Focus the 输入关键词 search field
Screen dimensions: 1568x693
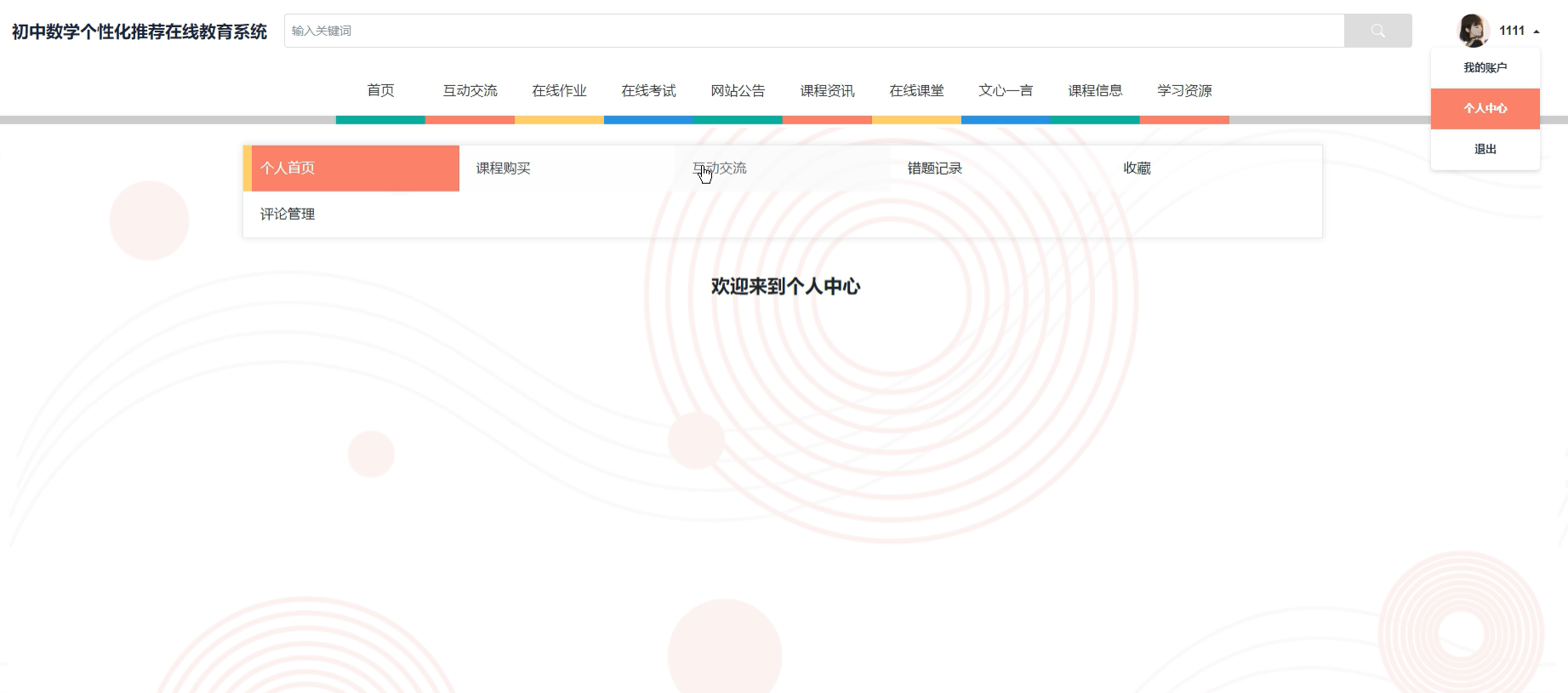[x=814, y=31]
